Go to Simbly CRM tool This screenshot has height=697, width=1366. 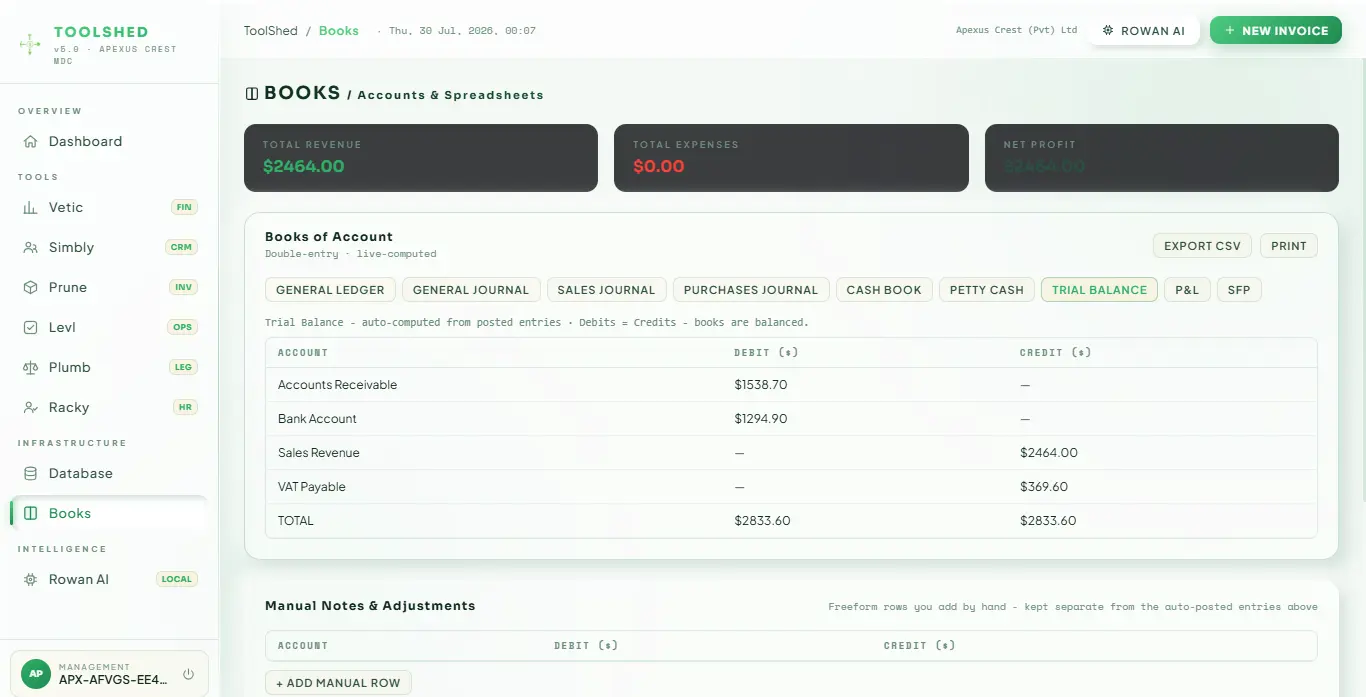click(109, 248)
